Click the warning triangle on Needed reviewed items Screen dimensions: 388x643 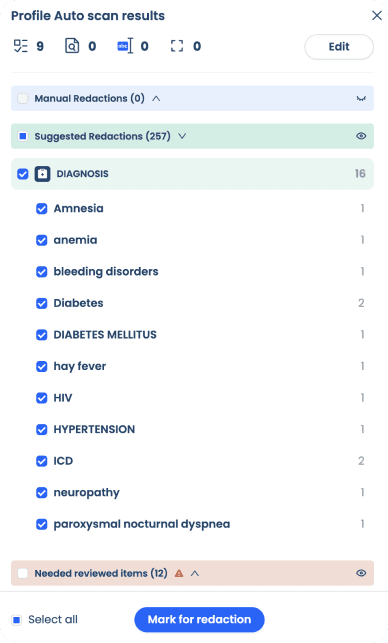pos(179,573)
